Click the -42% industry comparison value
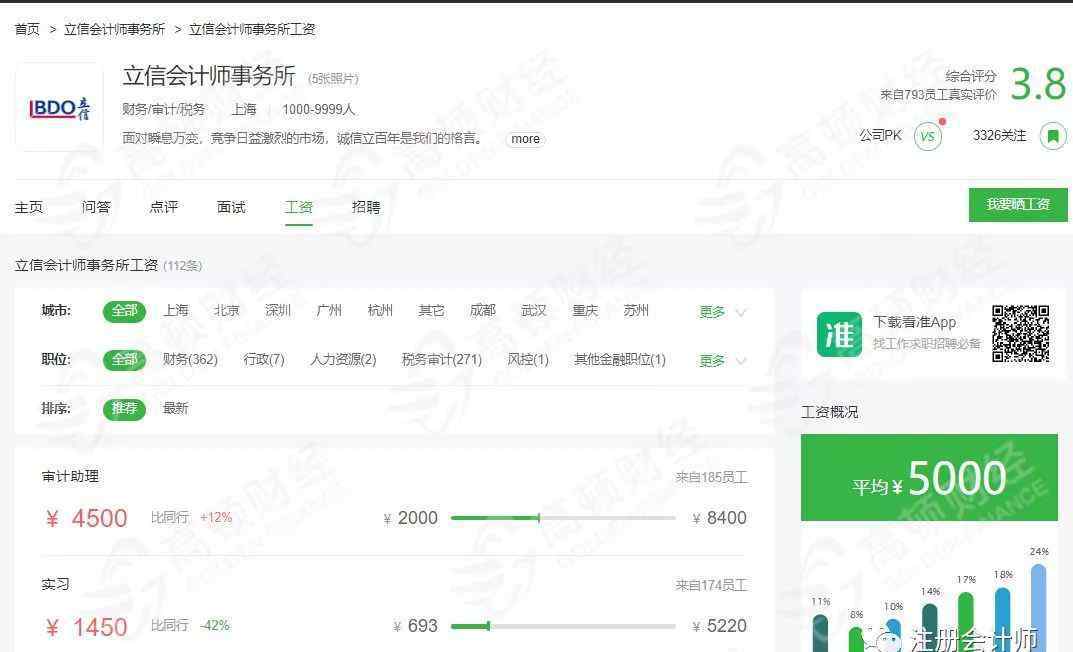The image size is (1073, 652). 214,625
